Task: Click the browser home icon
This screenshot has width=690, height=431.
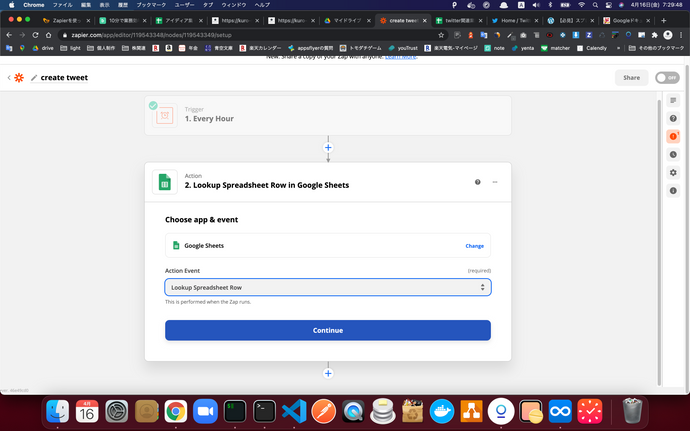Action: tap(48, 35)
